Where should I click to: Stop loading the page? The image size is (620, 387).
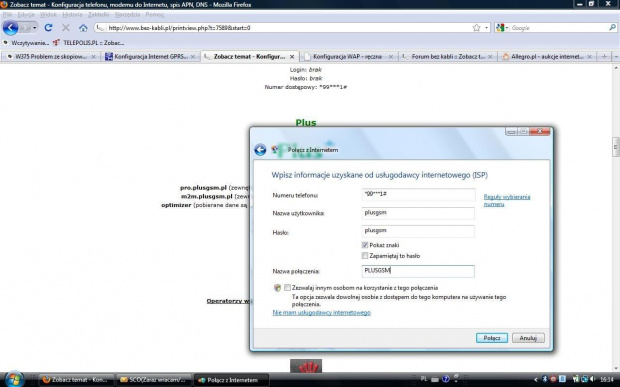(x=66, y=28)
